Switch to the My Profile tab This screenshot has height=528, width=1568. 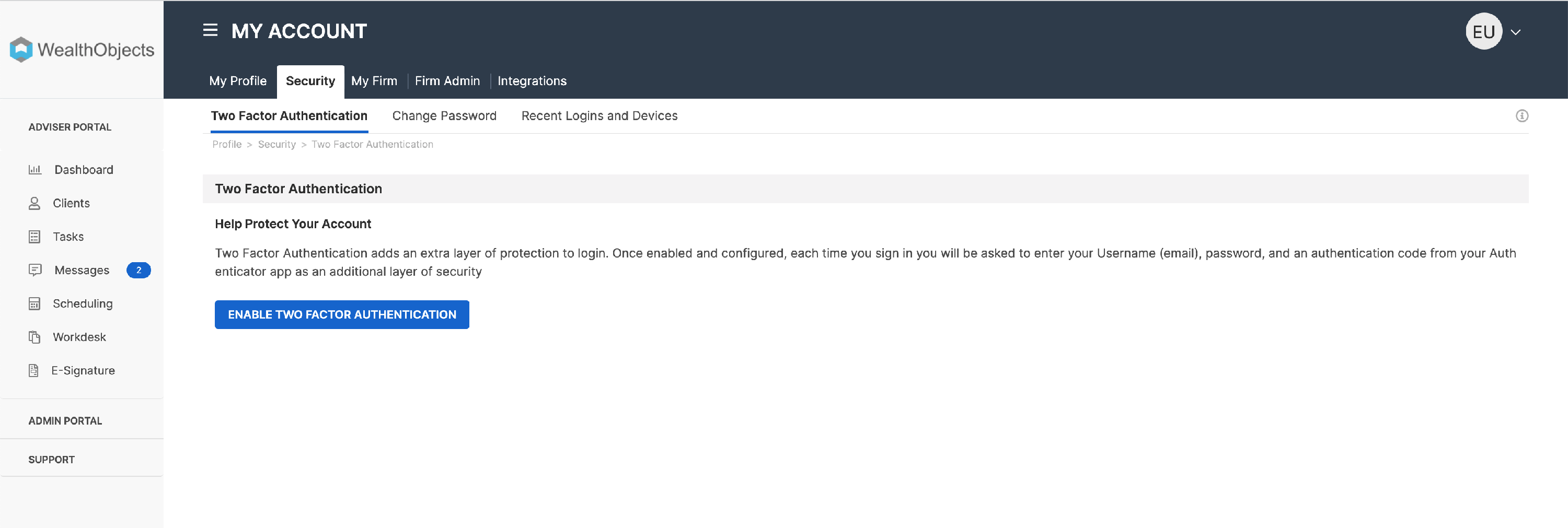point(238,81)
